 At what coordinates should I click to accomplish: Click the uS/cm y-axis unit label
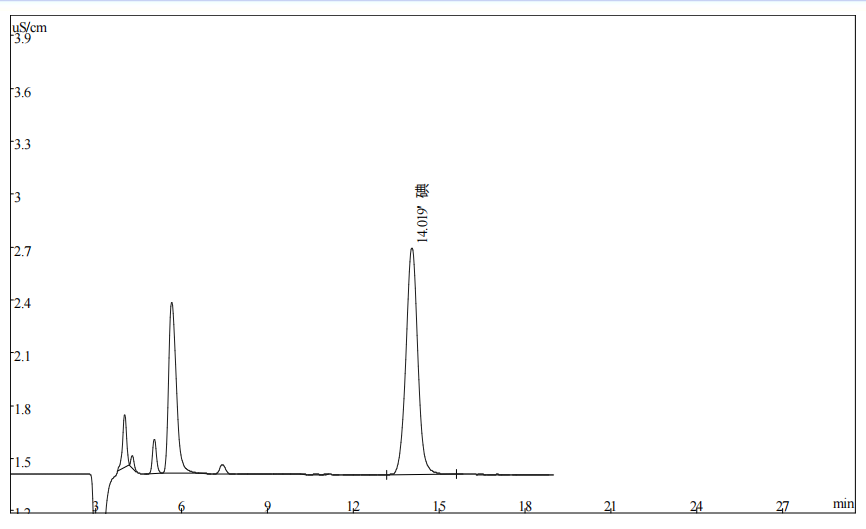(29, 27)
